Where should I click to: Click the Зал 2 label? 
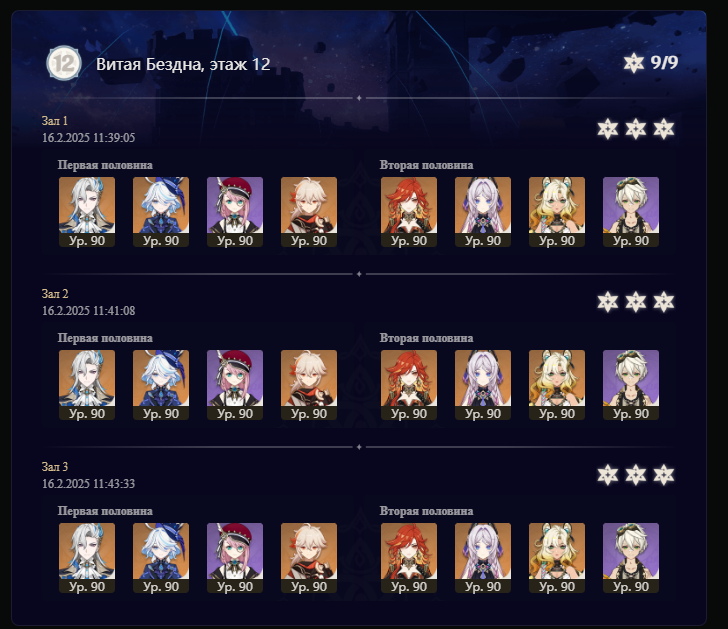55,294
